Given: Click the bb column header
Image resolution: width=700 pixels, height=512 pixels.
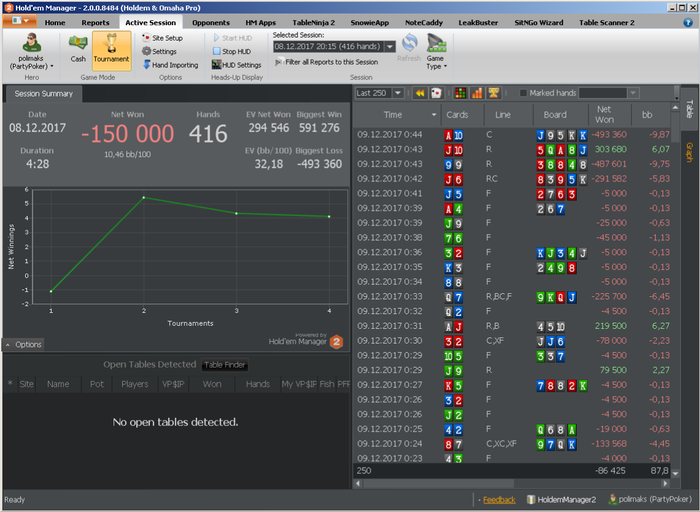Looking at the screenshot, I should pyautogui.click(x=650, y=115).
